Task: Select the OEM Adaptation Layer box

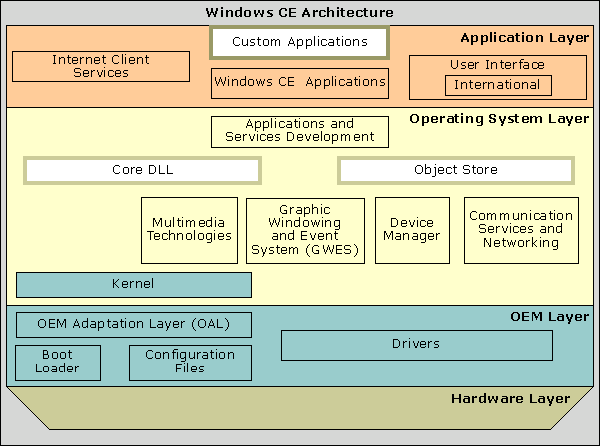Action: (x=133, y=325)
